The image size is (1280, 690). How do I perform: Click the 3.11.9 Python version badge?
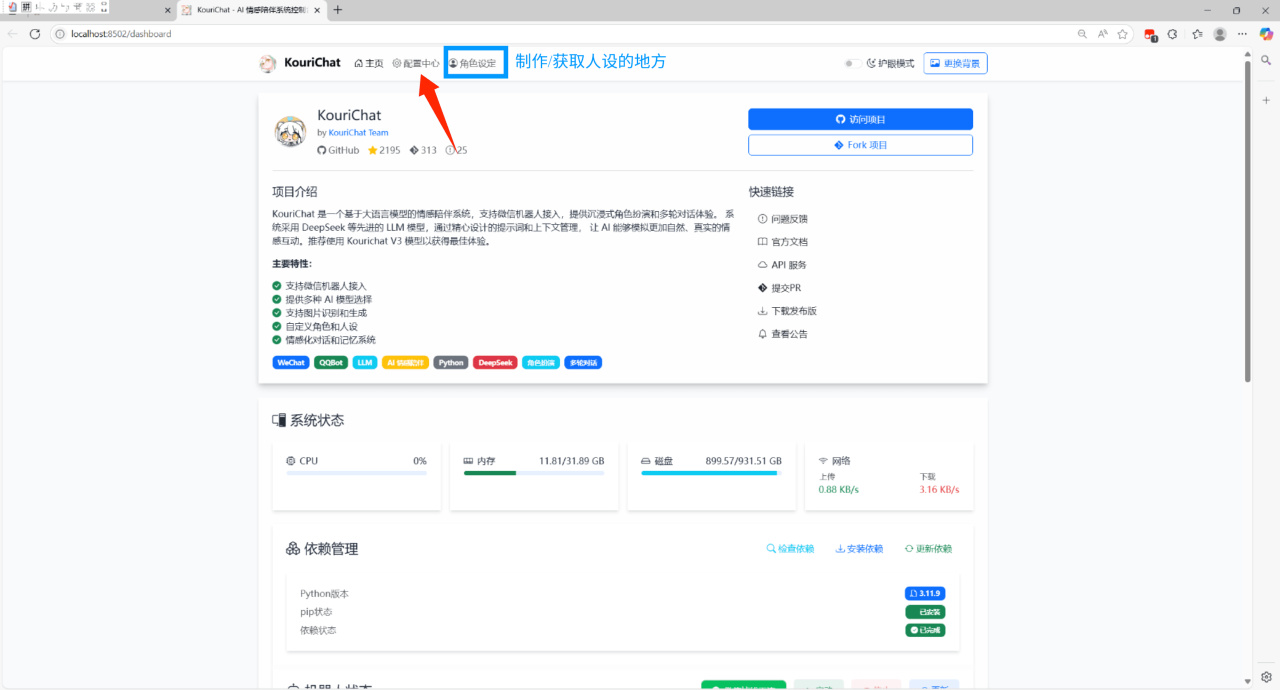[925, 593]
